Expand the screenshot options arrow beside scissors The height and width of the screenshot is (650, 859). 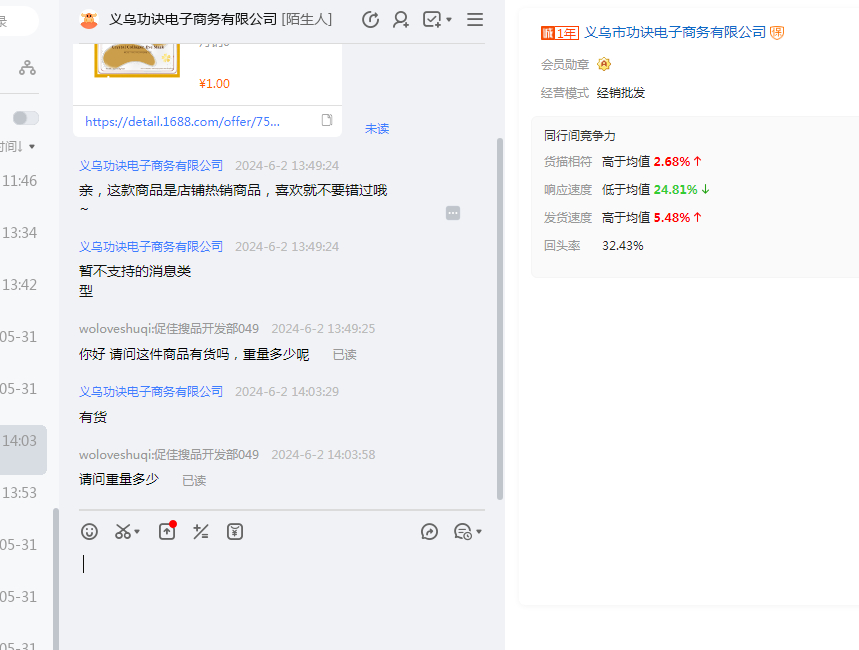tap(137, 532)
